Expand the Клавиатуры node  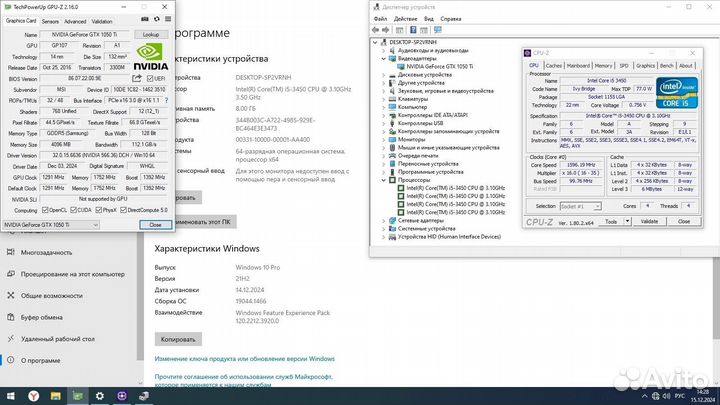click(x=383, y=99)
